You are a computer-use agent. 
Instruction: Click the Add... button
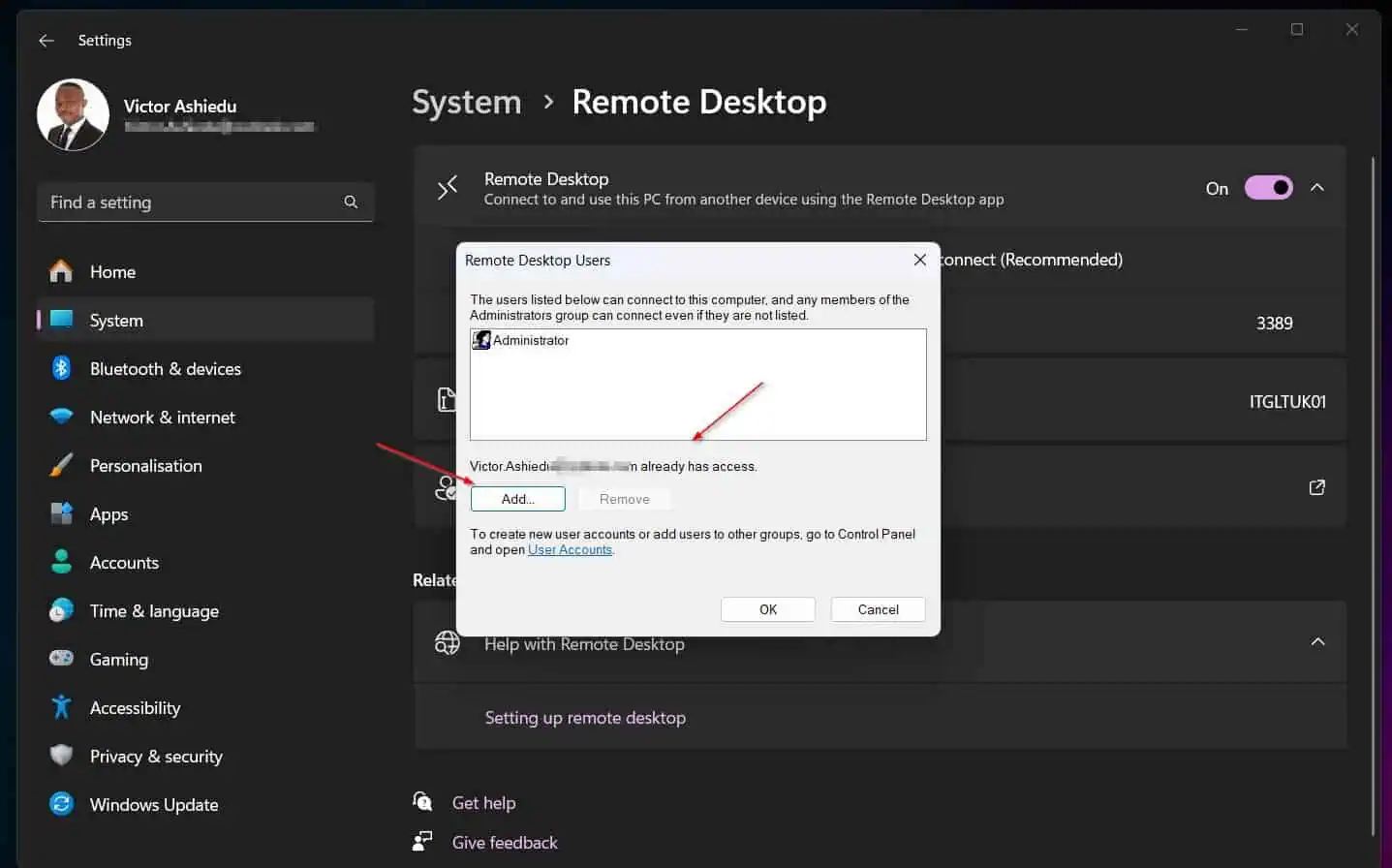click(x=518, y=499)
